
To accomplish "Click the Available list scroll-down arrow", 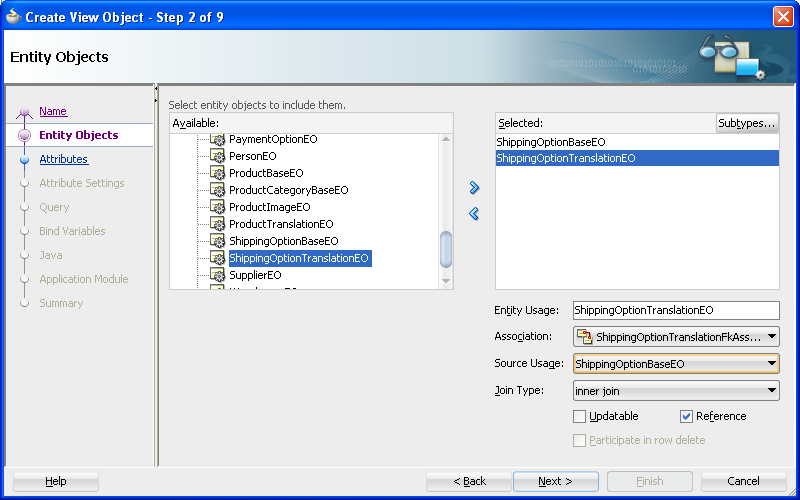I will click(446, 281).
